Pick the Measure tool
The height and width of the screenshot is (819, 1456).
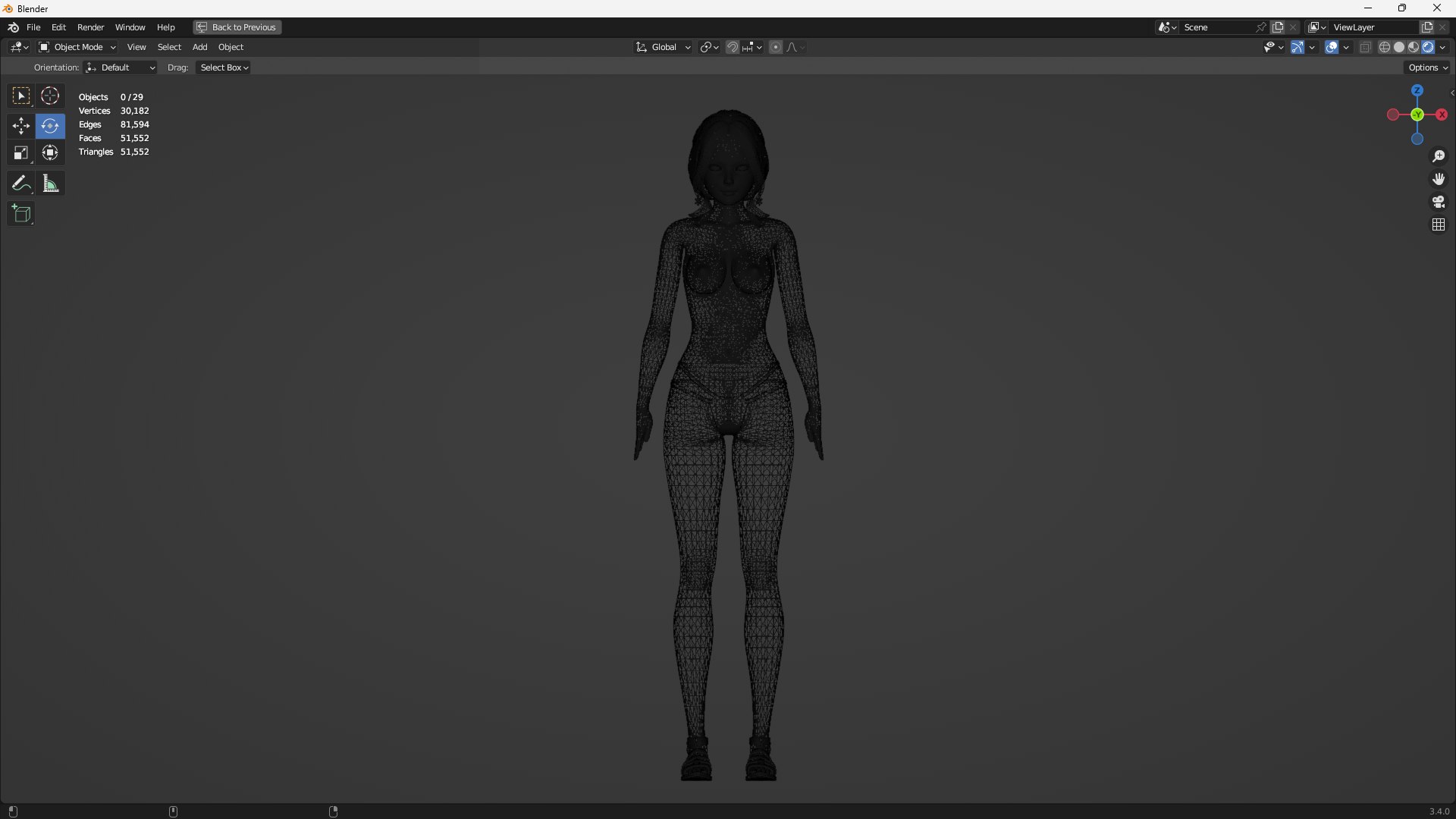[x=50, y=184]
